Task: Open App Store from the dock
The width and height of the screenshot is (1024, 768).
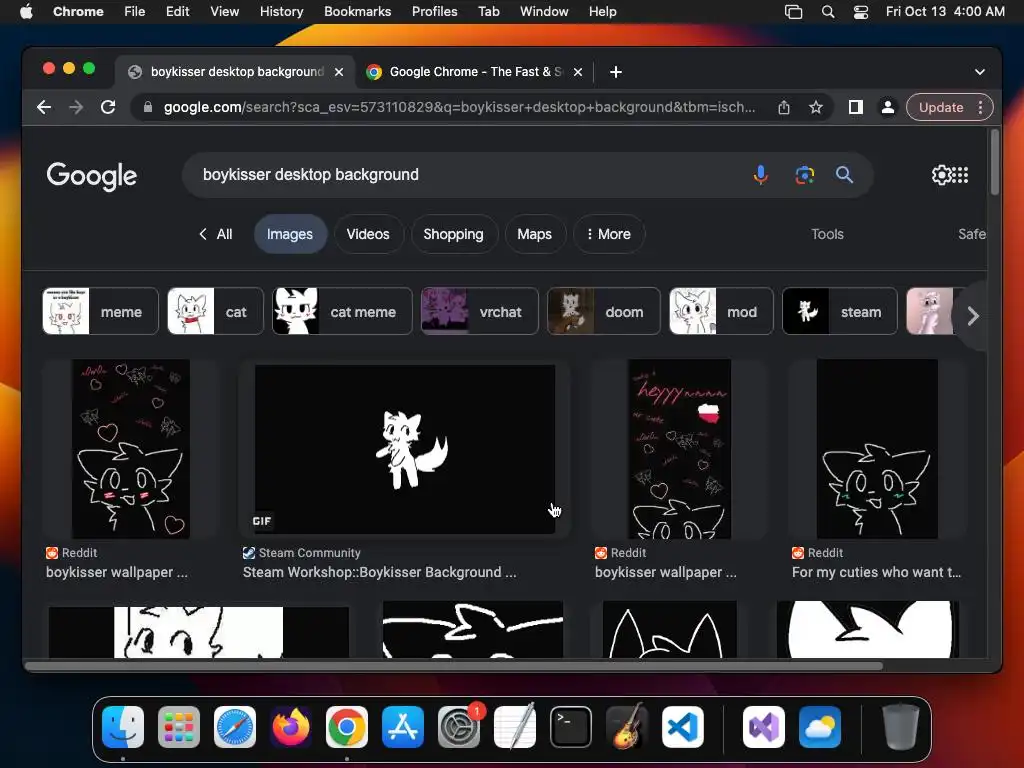Action: (403, 727)
